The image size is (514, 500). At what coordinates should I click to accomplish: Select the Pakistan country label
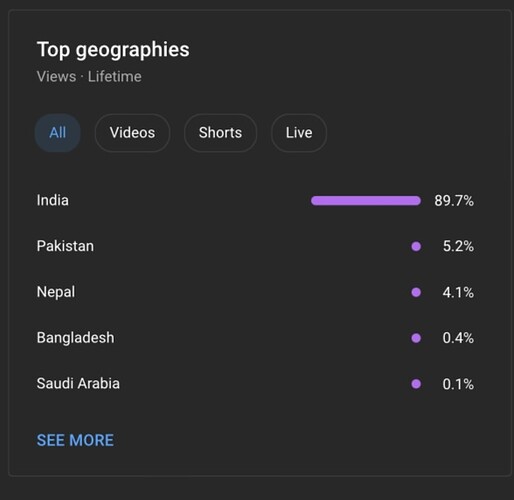[x=65, y=246]
